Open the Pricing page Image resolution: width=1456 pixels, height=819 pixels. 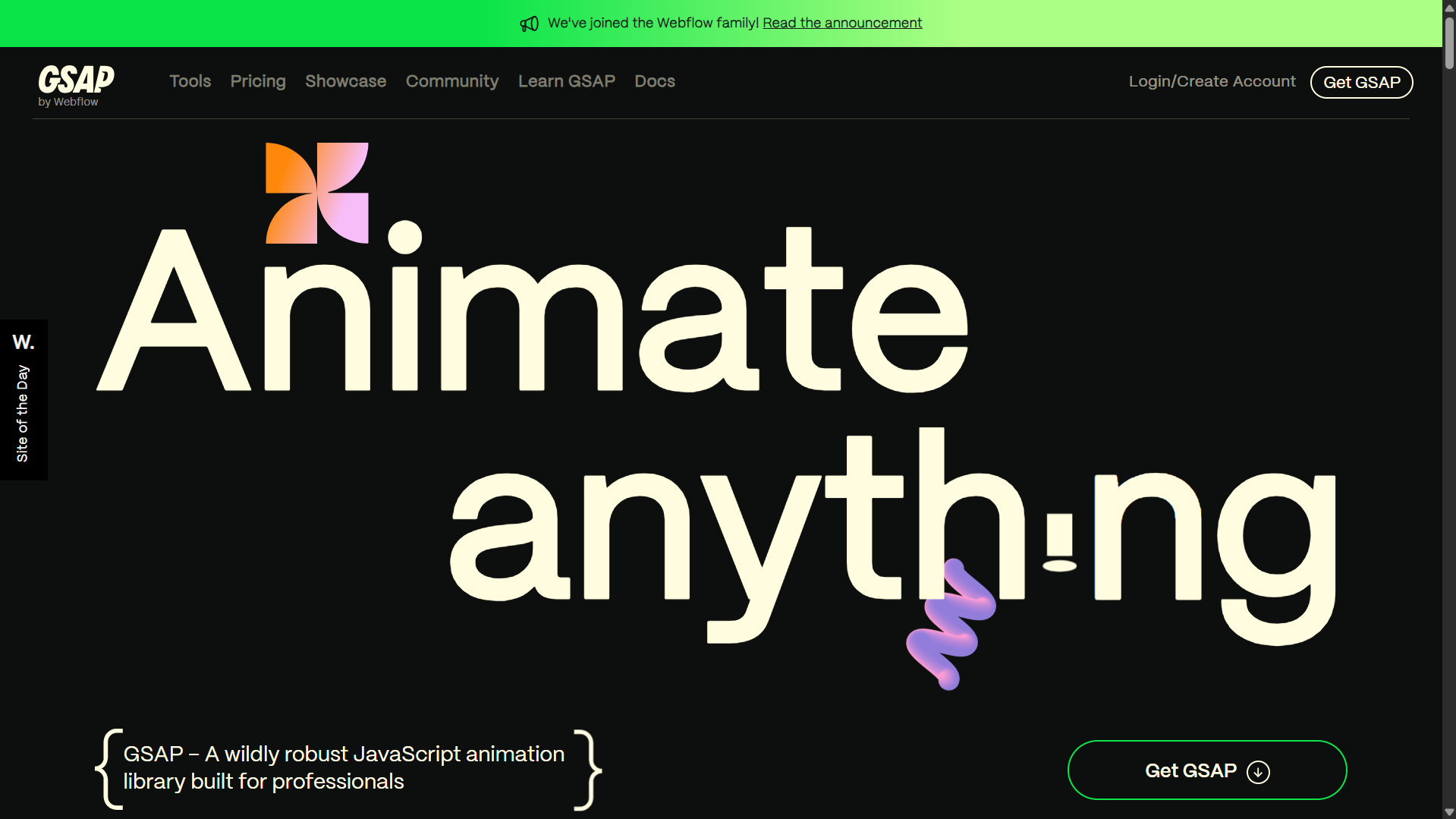[x=257, y=81]
